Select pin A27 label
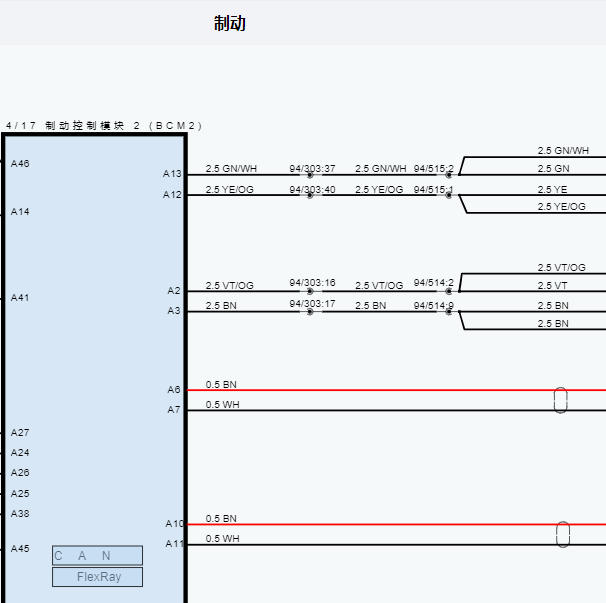606x603 pixels. [20, 433]
